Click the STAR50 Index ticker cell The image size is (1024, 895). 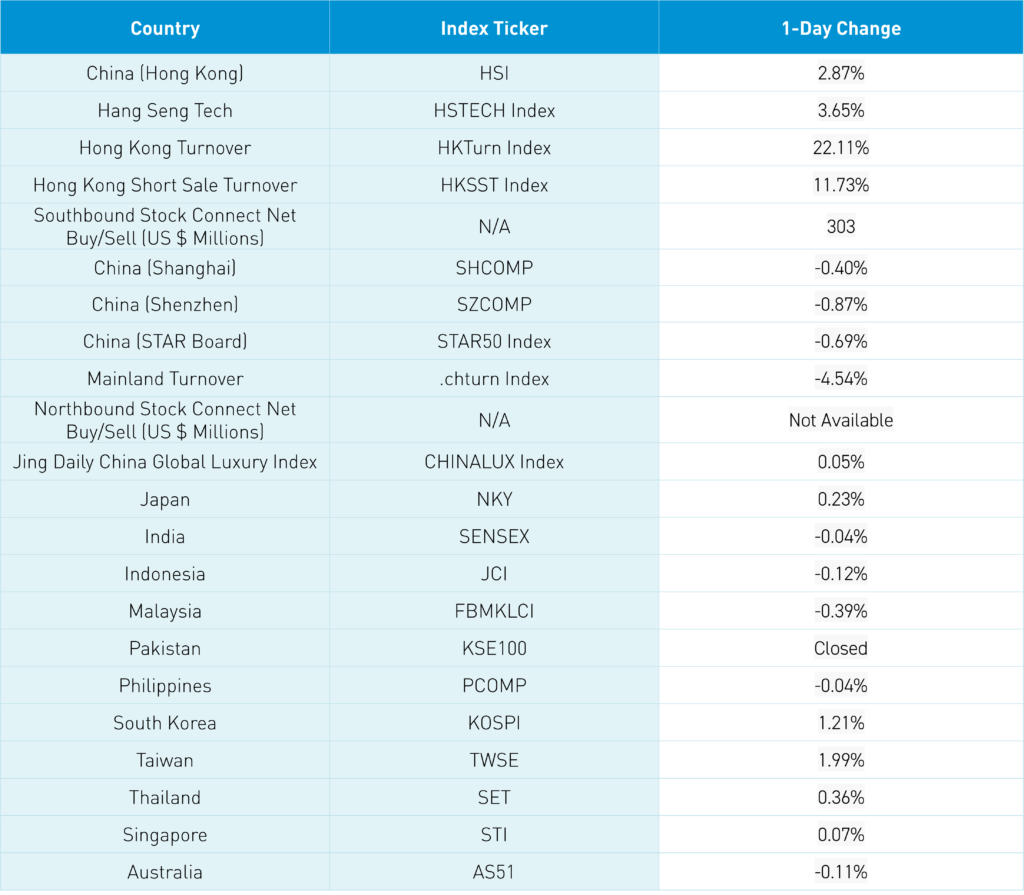494,341
